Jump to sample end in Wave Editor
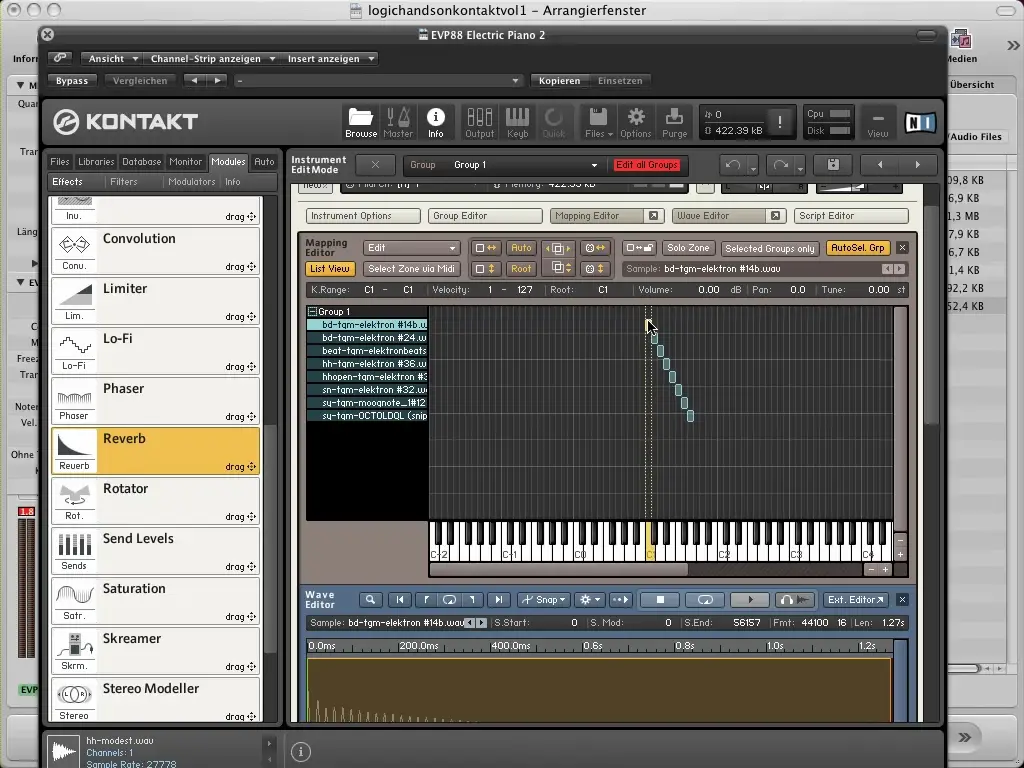 [498, 600]
